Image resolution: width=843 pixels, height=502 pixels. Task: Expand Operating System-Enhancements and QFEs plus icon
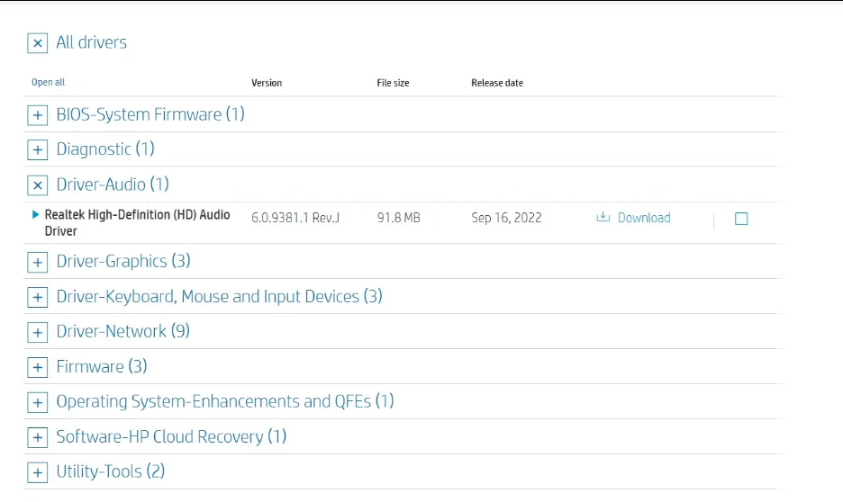tap(37, 402)
